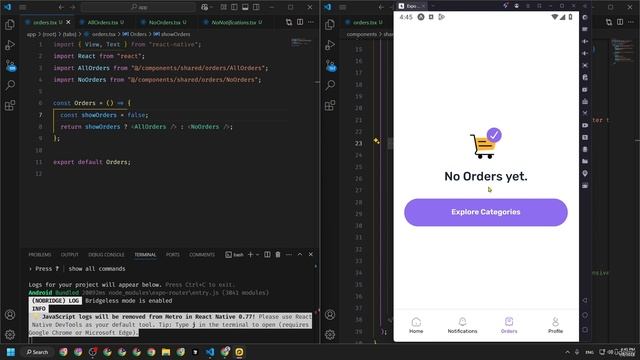The image size is (640, 360).
Task: Open Explorer in left VS Code window
Action: [10, 24]
